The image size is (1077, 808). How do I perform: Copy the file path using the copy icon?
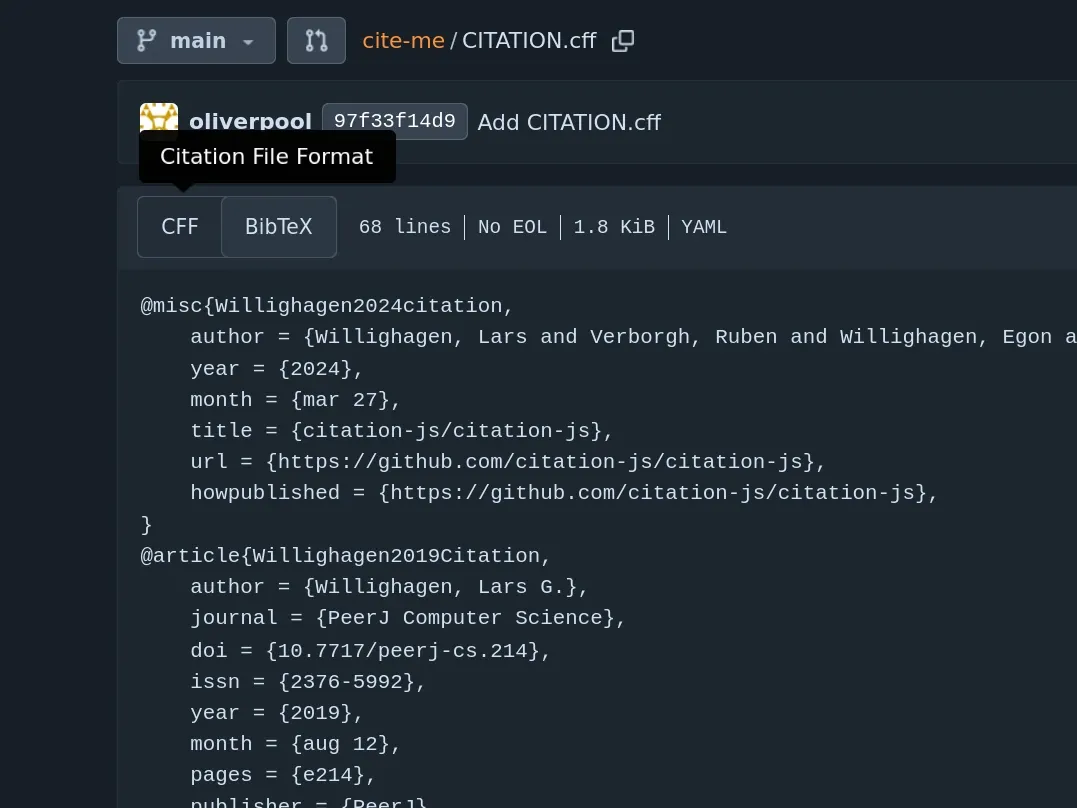[622, 40]
